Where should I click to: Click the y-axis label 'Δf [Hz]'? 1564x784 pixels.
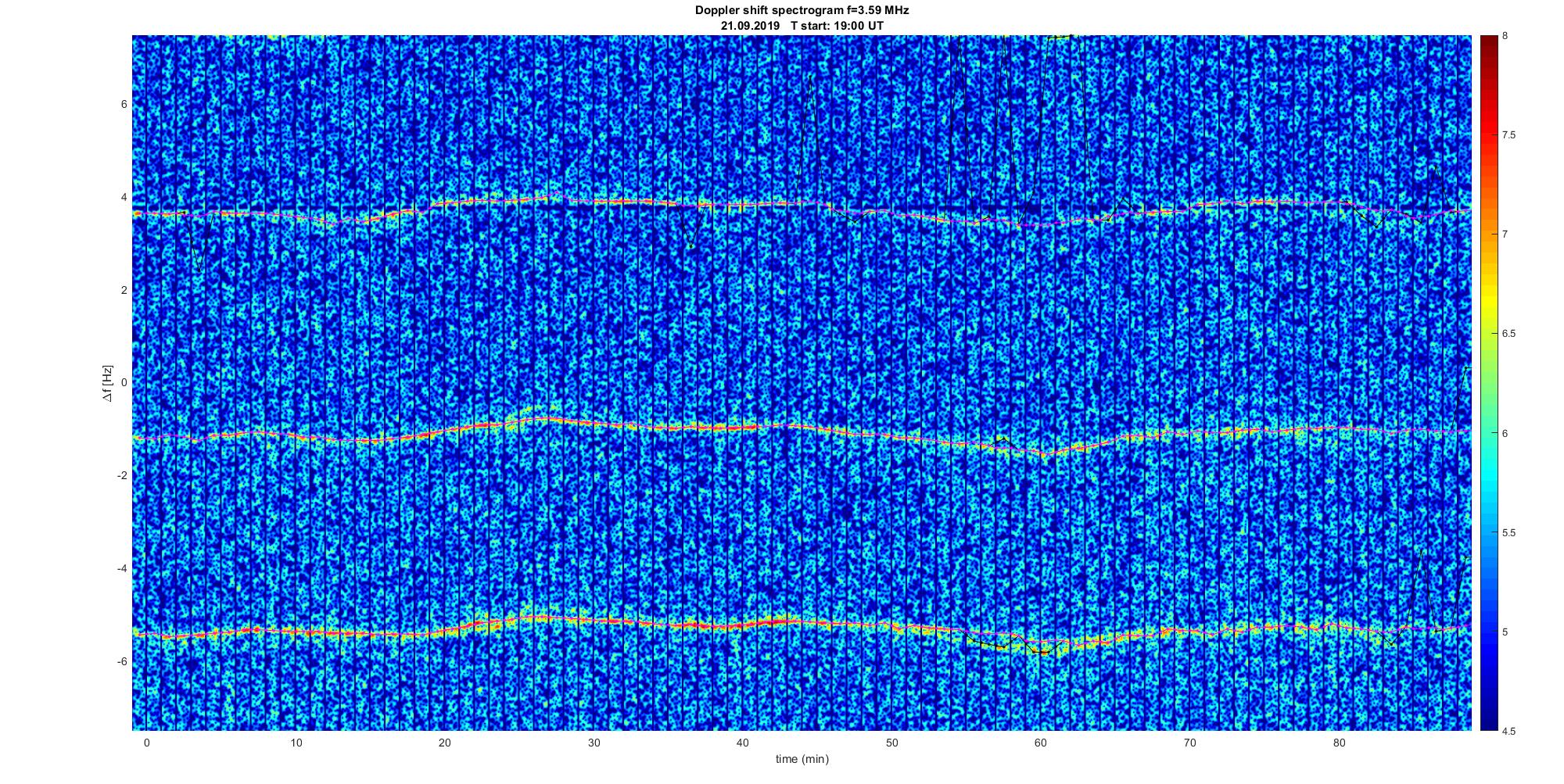[107, 383]
